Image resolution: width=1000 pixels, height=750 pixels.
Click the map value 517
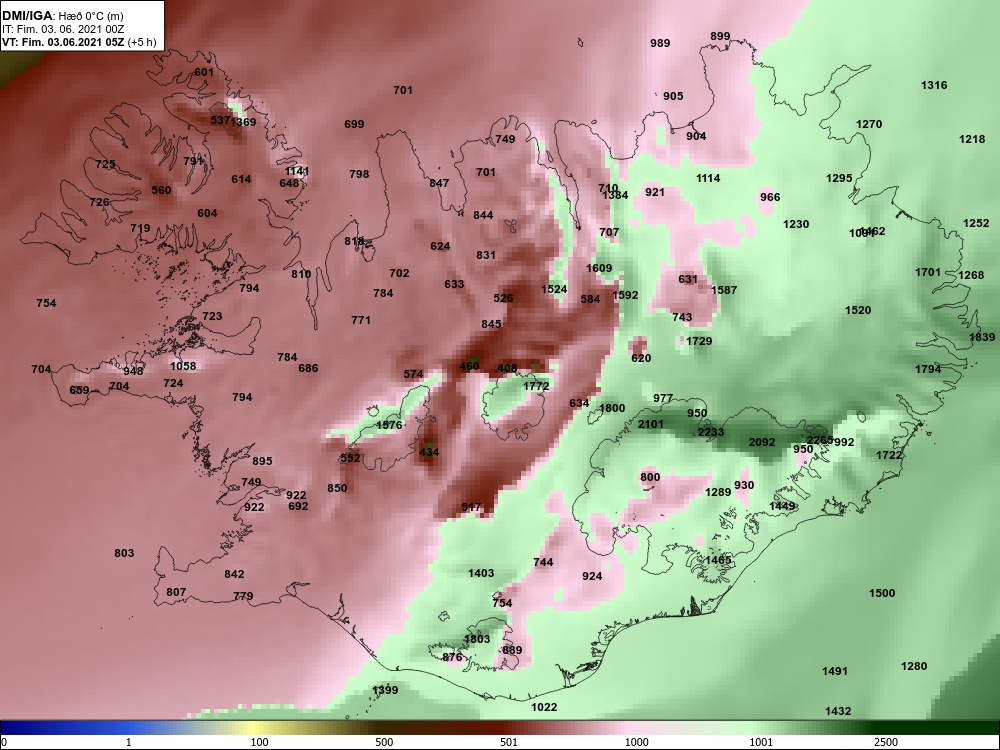coord(471,508)
